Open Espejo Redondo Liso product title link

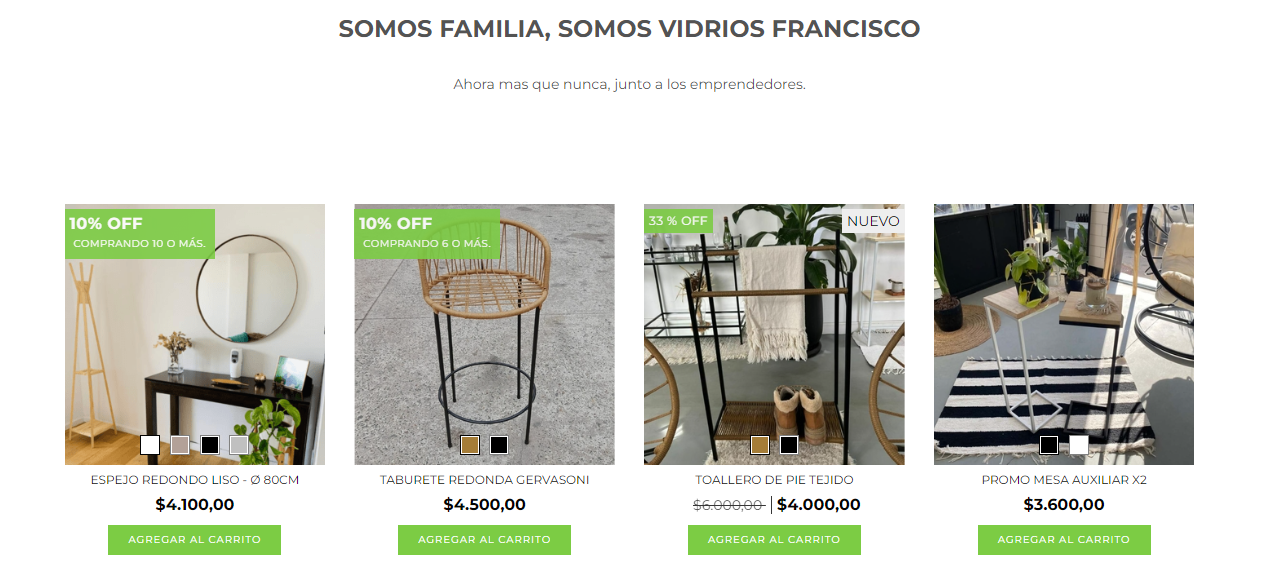(x=195, y=480)
